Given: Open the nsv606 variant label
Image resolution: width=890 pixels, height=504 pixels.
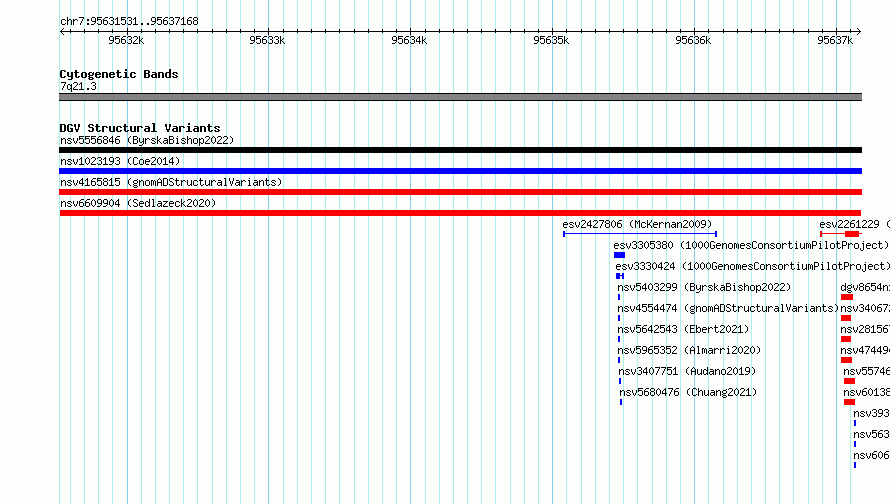Looking at the screenshot, I should click(871, 455).
